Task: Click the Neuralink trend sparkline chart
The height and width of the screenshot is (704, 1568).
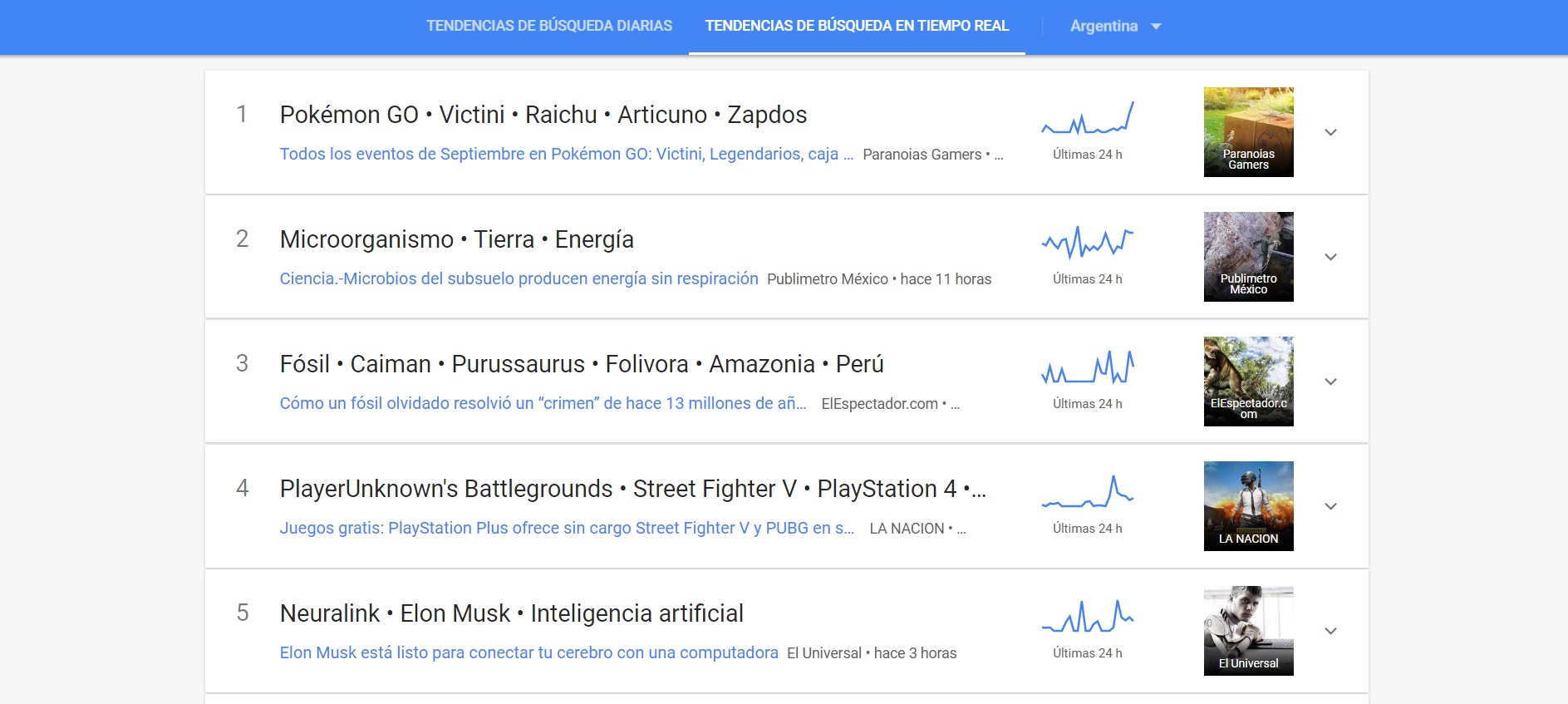Action: [x=1088, y=616]
